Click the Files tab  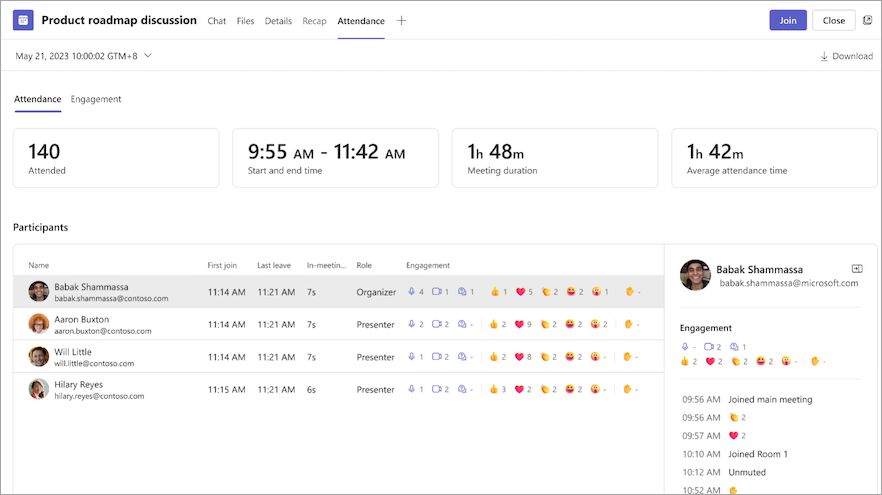[x=245, y=21]
